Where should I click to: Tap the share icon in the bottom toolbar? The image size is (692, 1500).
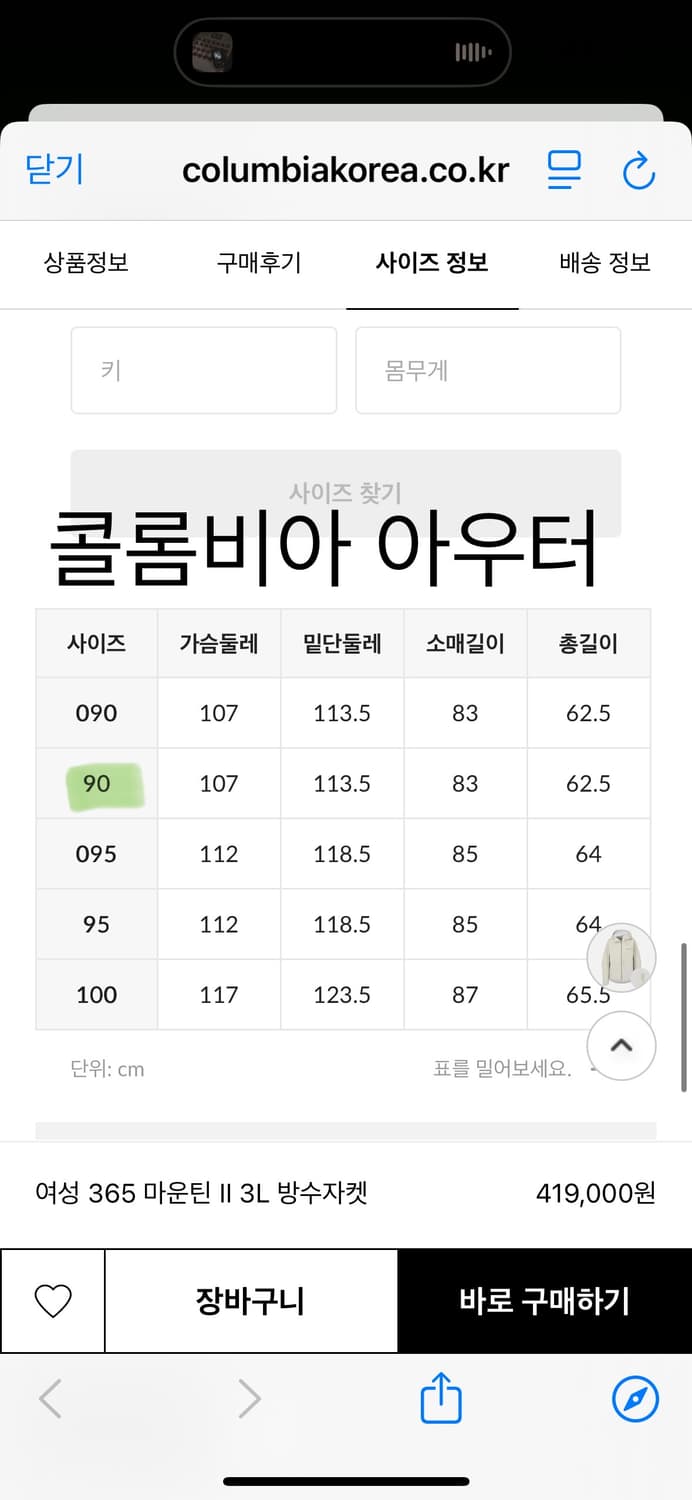[440, 1400]
